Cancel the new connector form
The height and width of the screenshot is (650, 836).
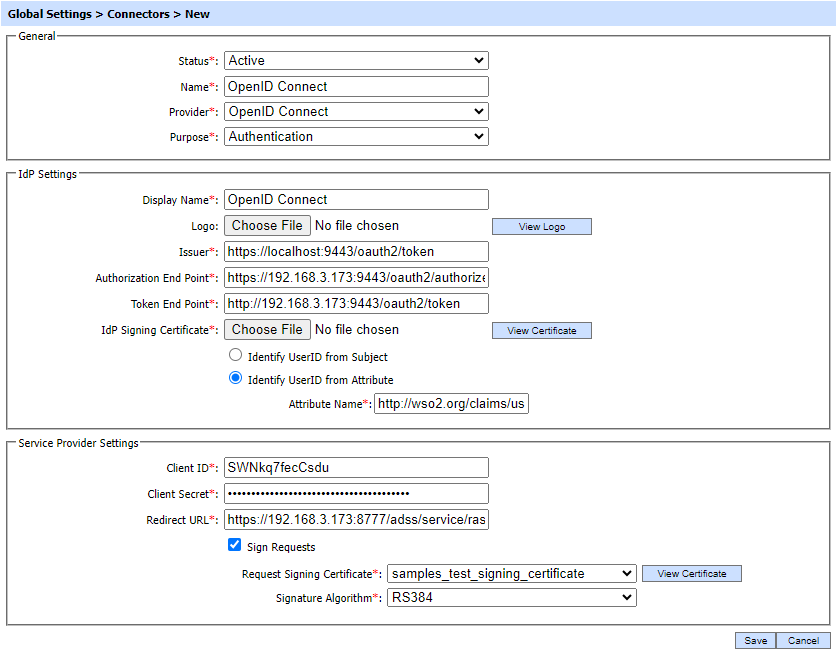(803, 641)
